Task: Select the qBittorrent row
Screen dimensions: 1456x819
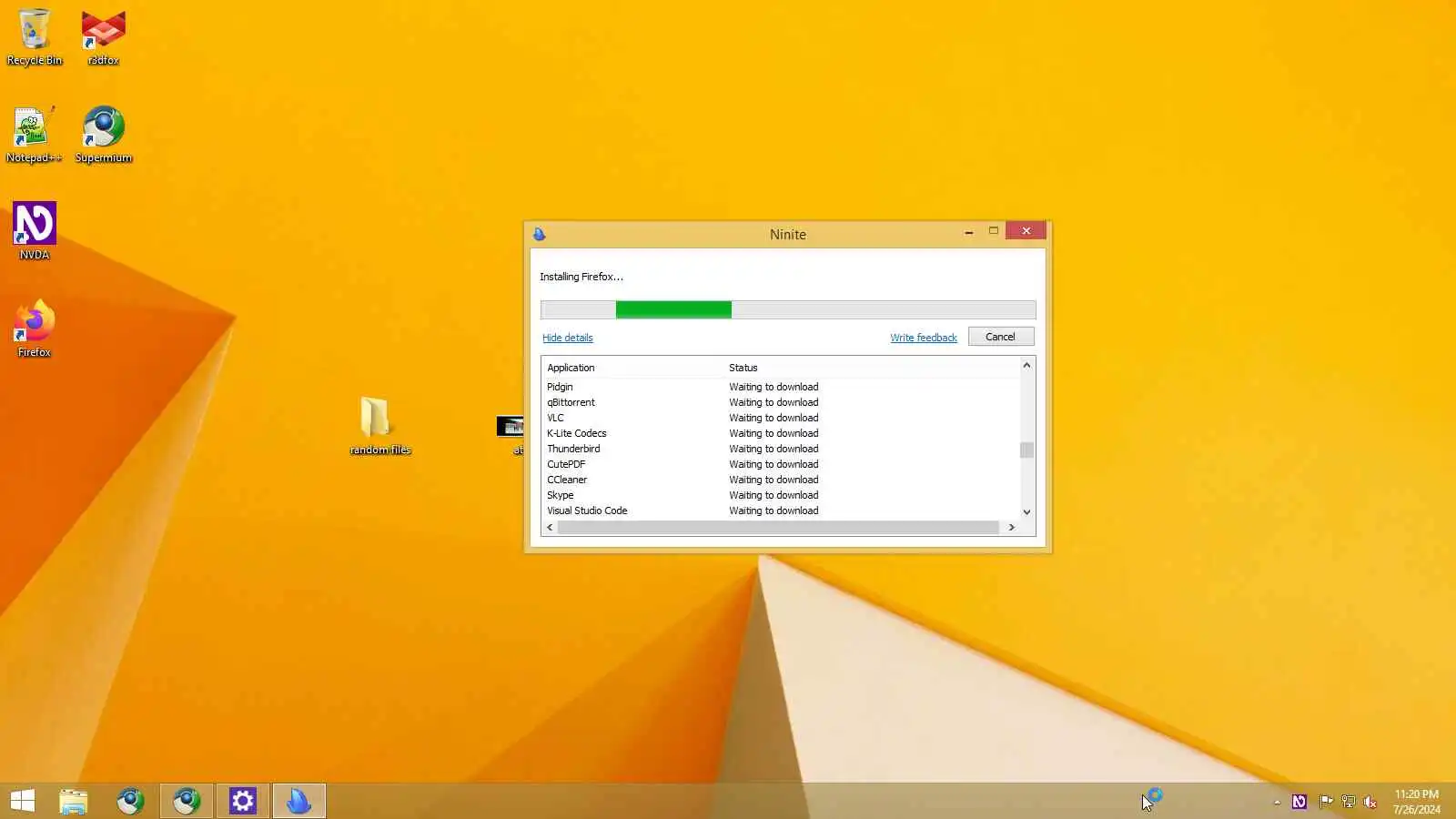Action: click(x=781, y=402)
